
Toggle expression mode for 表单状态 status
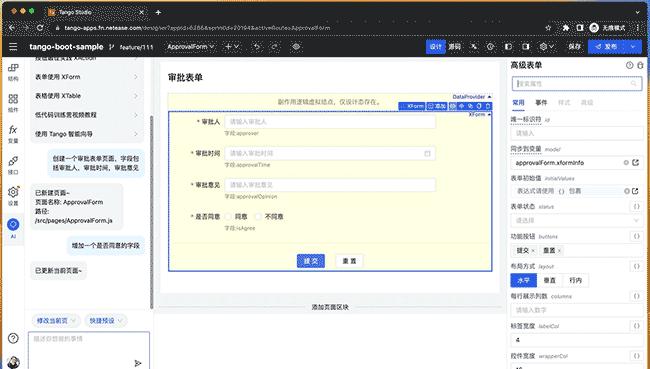636,206
